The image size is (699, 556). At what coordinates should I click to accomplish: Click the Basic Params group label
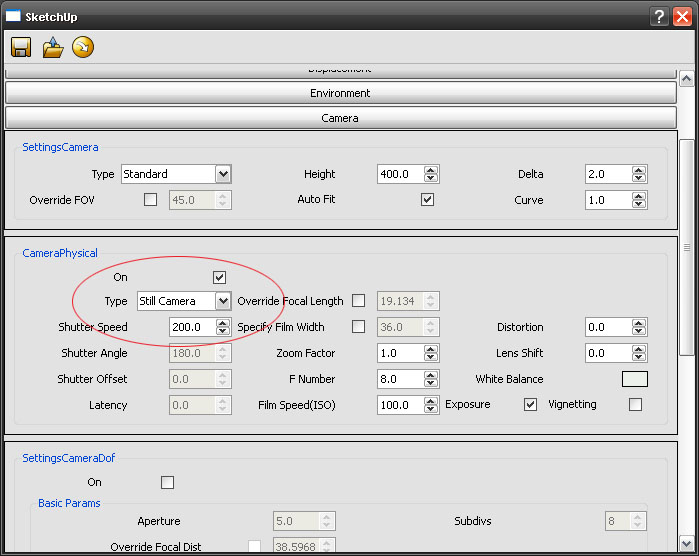(69, 503)
